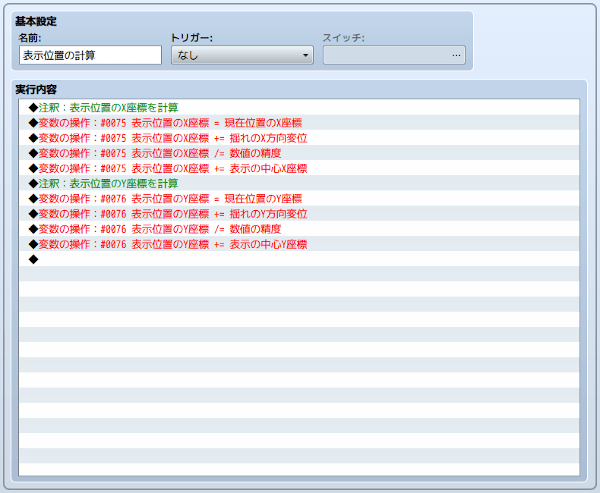Select row 表示位置のX座標 += 表示の中心X座標
The width and height of the screenshot is (600, 493).
point(299,168)
